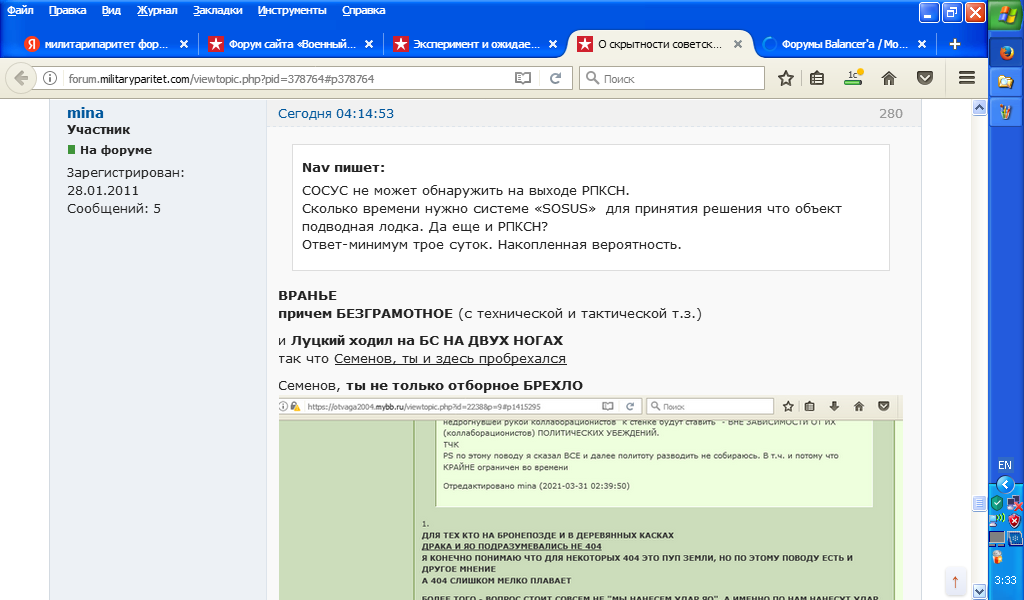Focus the Поиск search field
1024x600 pixels.
(671, 78)
